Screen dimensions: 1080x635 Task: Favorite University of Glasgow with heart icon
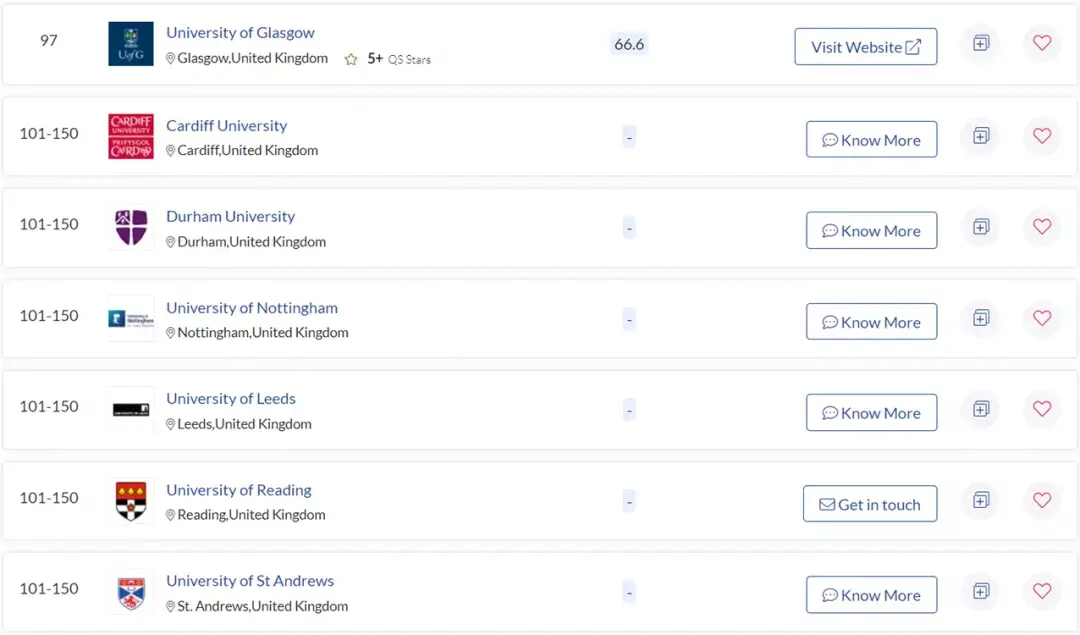(x=1041, y=43)
